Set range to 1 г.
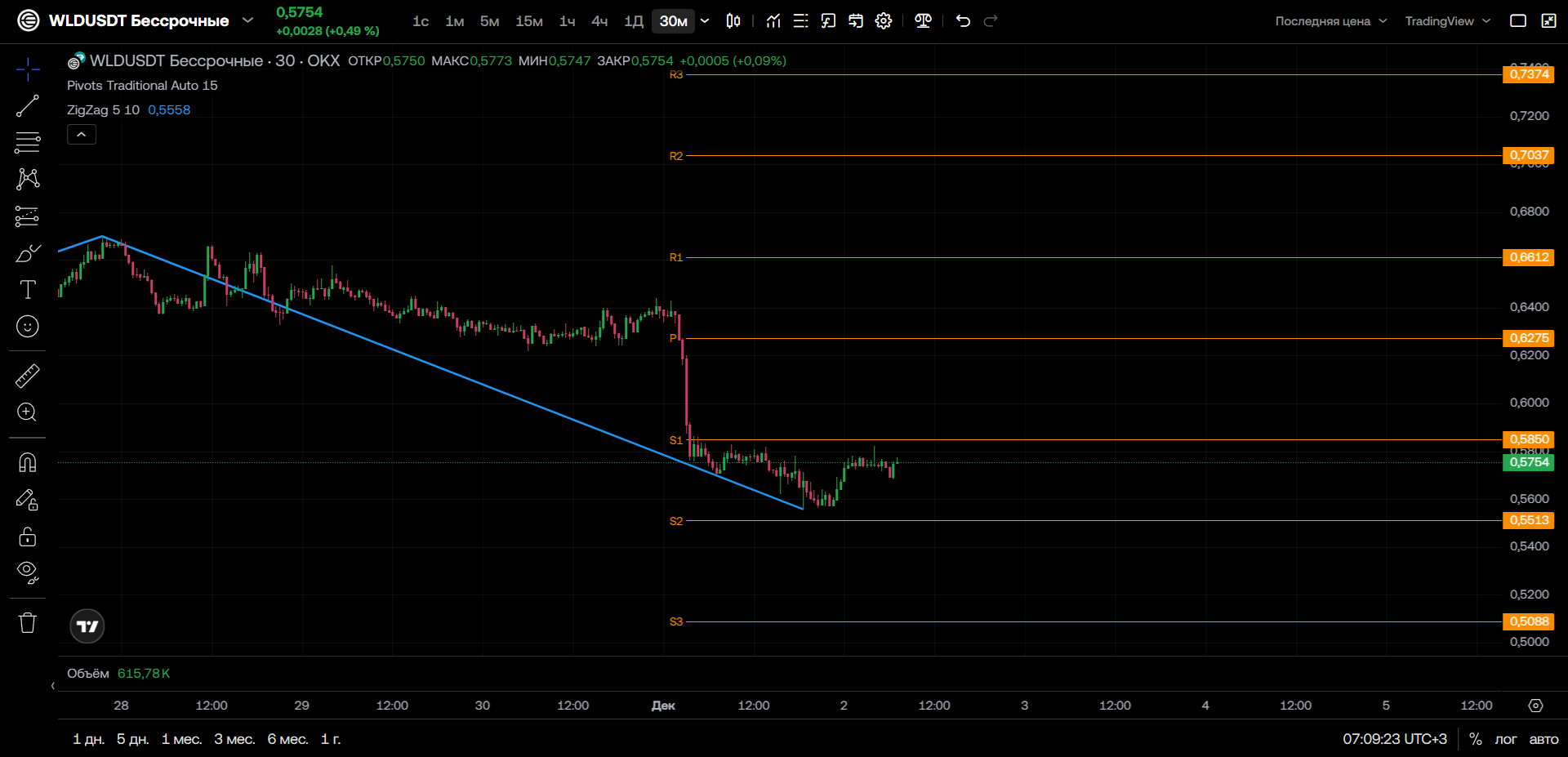 pos(331,739)
